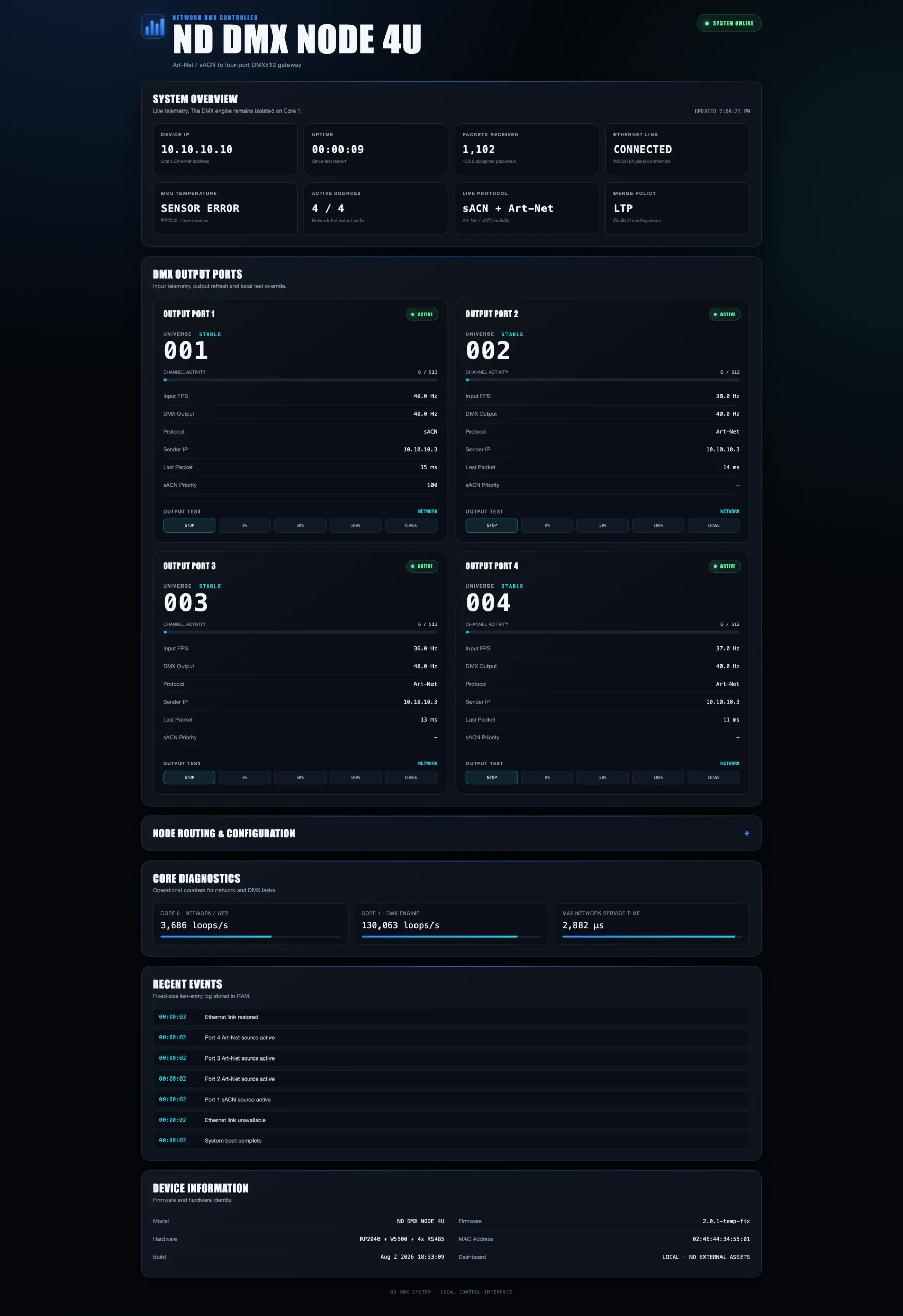Click Port 1 sACN Priority value 100
Image resolution: width=903 pixels, height=1316 pixels.
point(431,485)
